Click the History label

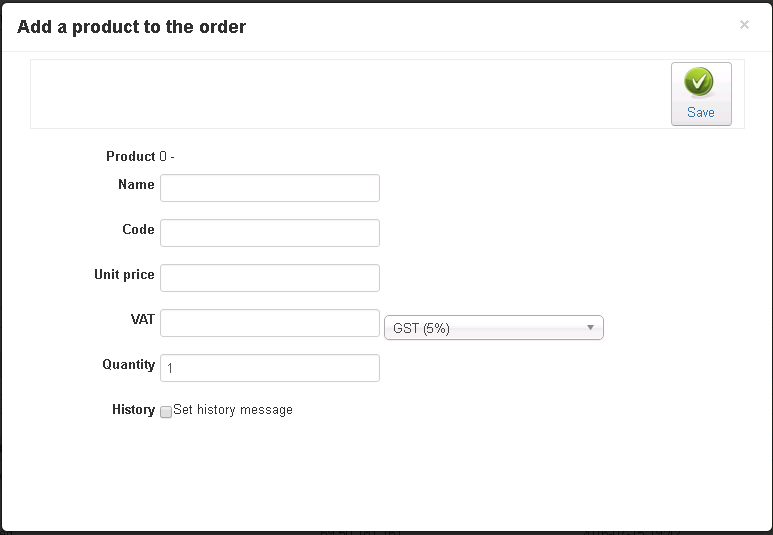[x=133, y=410]
